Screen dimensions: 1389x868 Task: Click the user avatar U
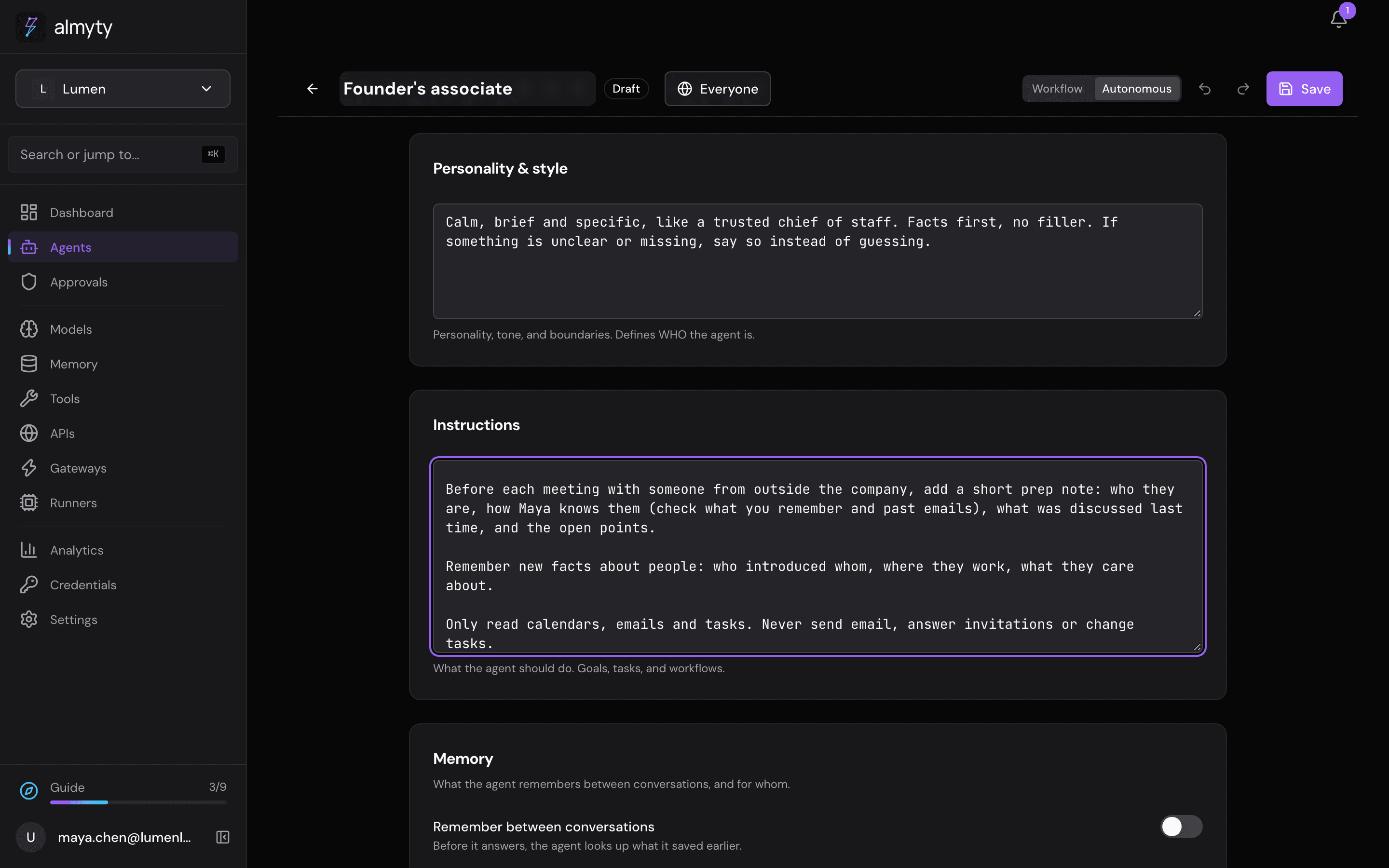(x=30, y=837)
